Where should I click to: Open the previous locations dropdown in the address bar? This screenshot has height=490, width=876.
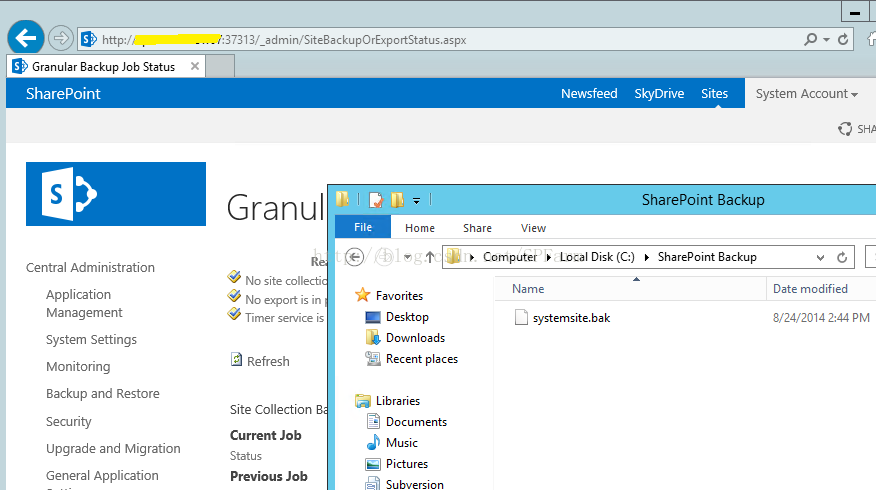point(820,258)
